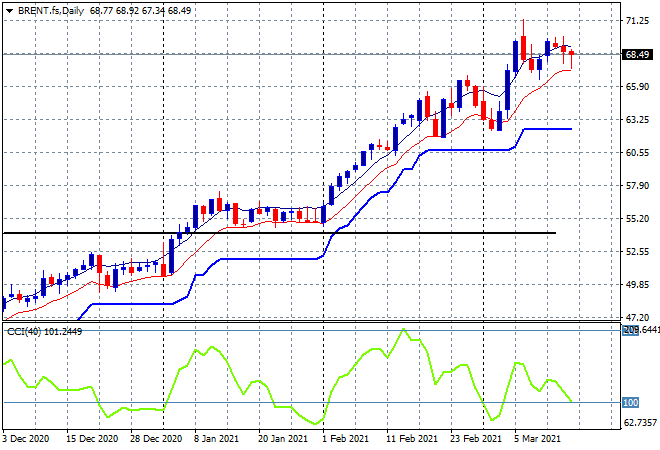Click the 8 Jan 2021 date label
The image size is (660, 450).
tap(216, 439)
